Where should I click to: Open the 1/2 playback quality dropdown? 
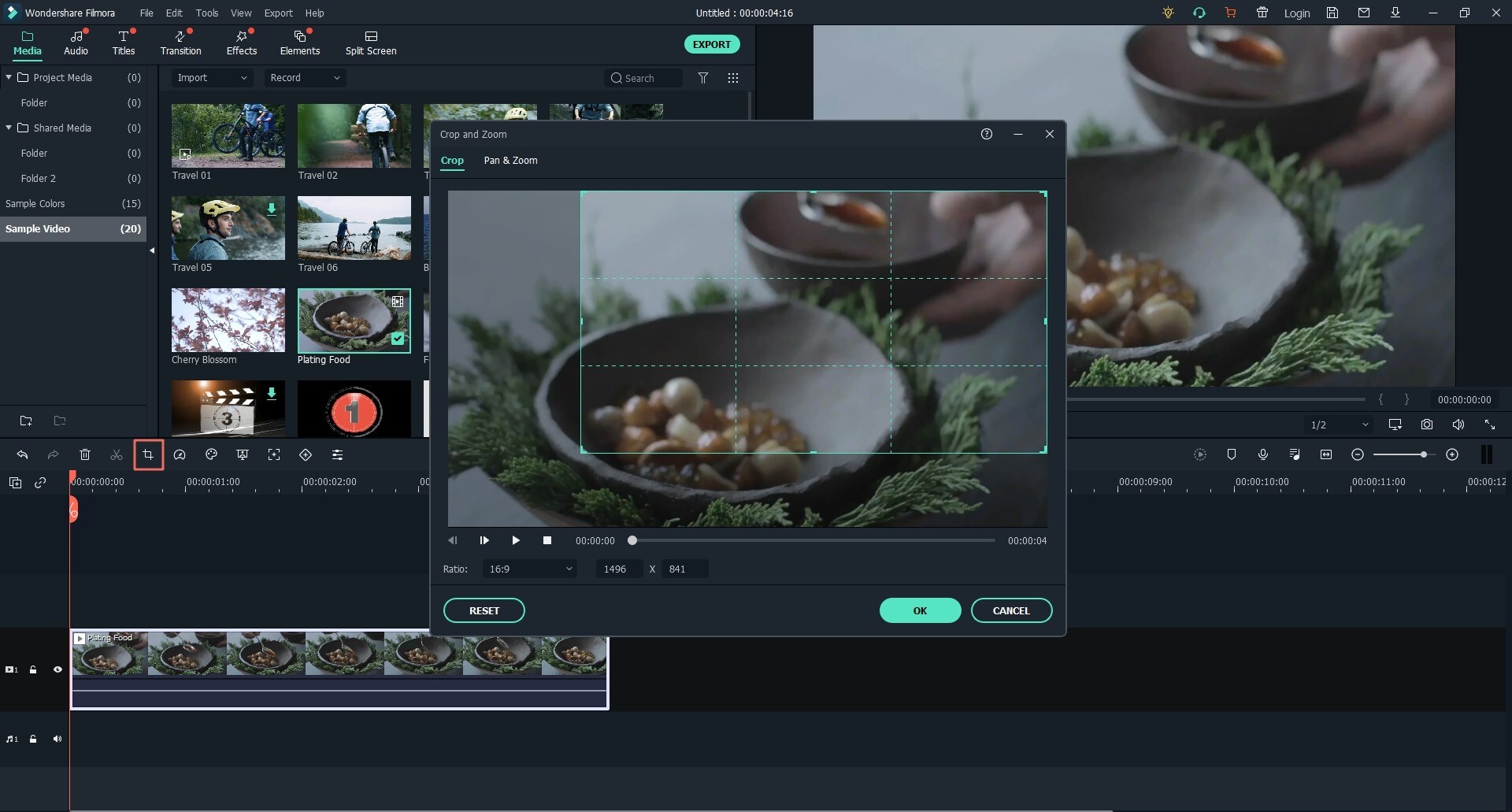click(1337, 424)
